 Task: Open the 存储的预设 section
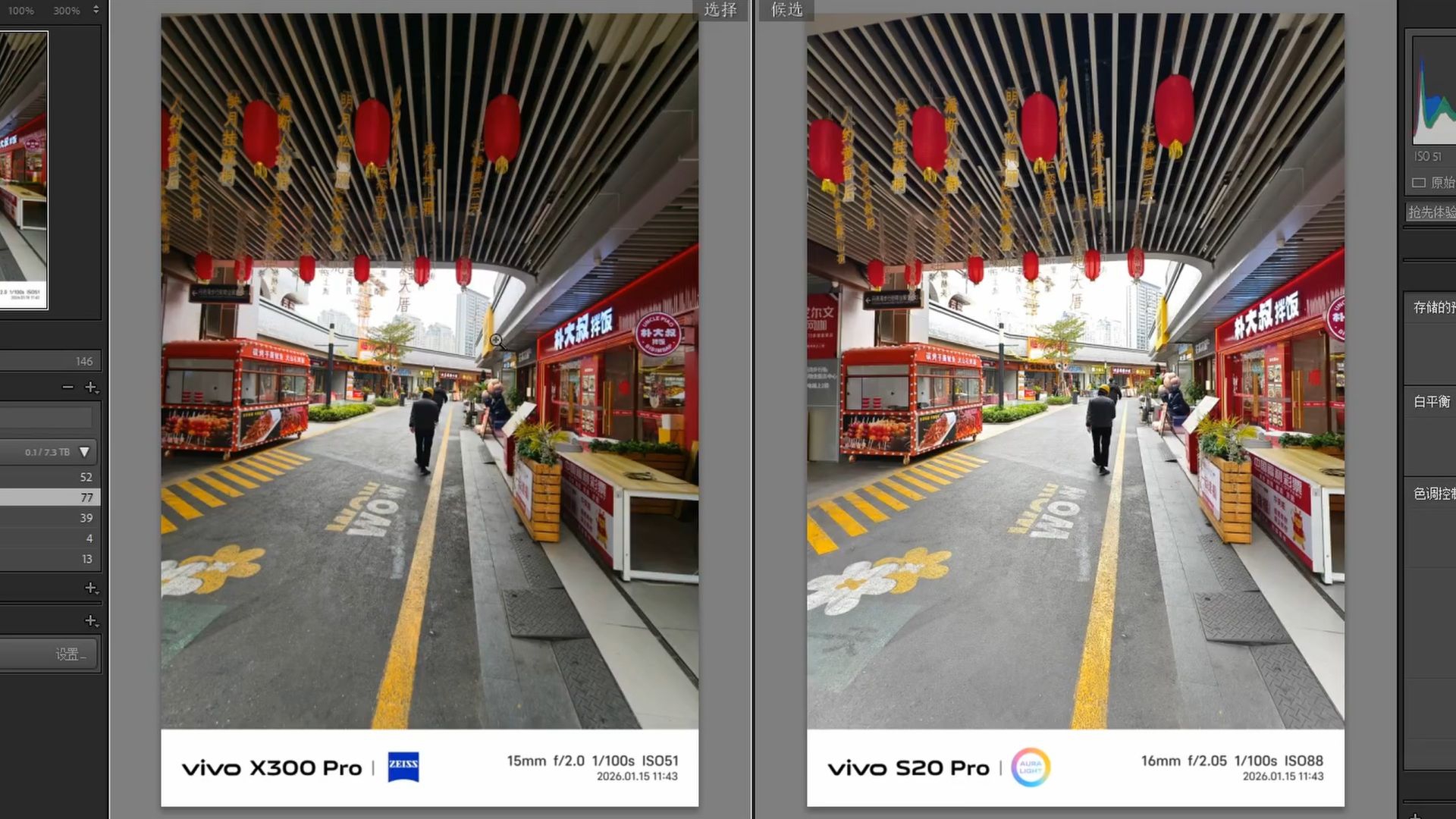point(1433,307)
